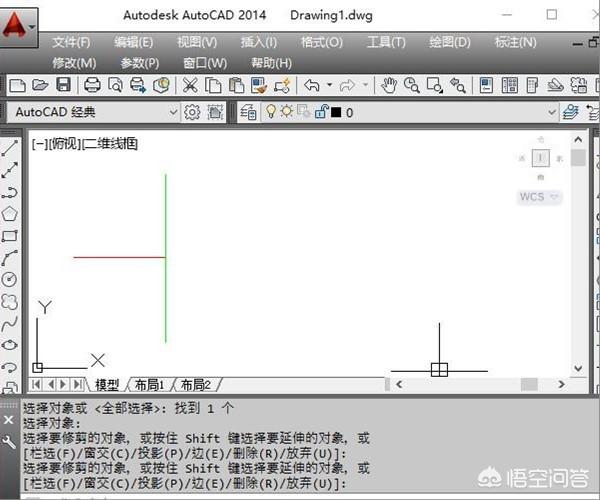The height and width of the screenshot is (500, 600).
Task: Click the My Workspace icon
Action: pos(215,112)
